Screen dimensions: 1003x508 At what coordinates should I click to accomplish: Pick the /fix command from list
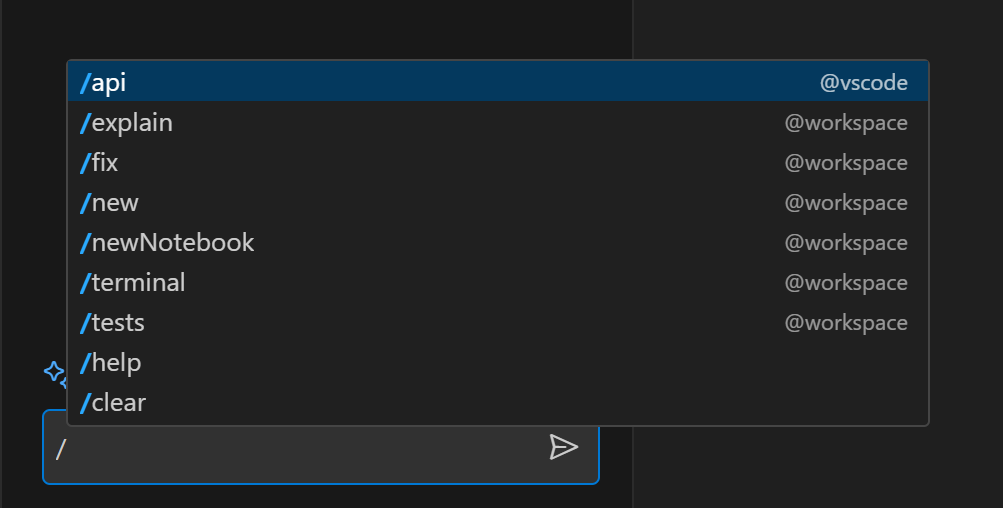tap(498, 163)
